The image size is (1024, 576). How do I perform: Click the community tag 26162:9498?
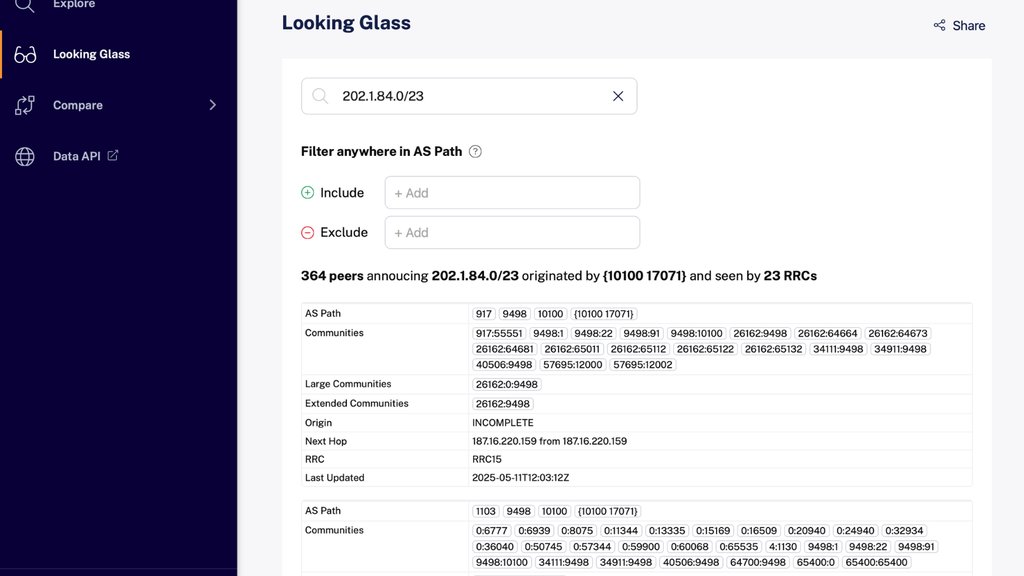tap(760, 332)
